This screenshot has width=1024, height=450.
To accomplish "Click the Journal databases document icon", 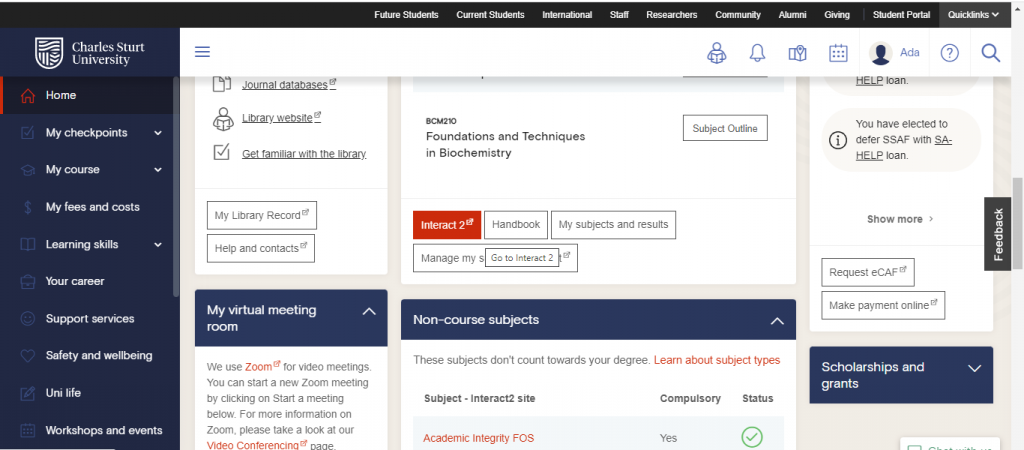I will point(223,84).
